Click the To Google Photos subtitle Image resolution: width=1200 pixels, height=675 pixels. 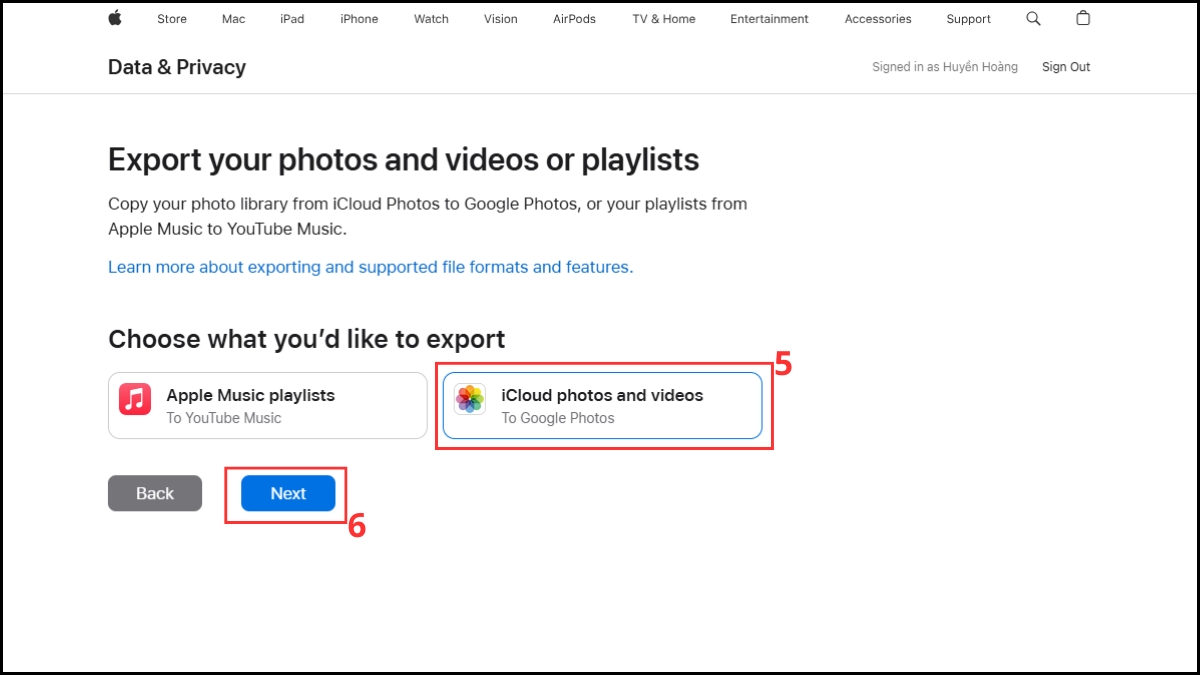point(558,418)
